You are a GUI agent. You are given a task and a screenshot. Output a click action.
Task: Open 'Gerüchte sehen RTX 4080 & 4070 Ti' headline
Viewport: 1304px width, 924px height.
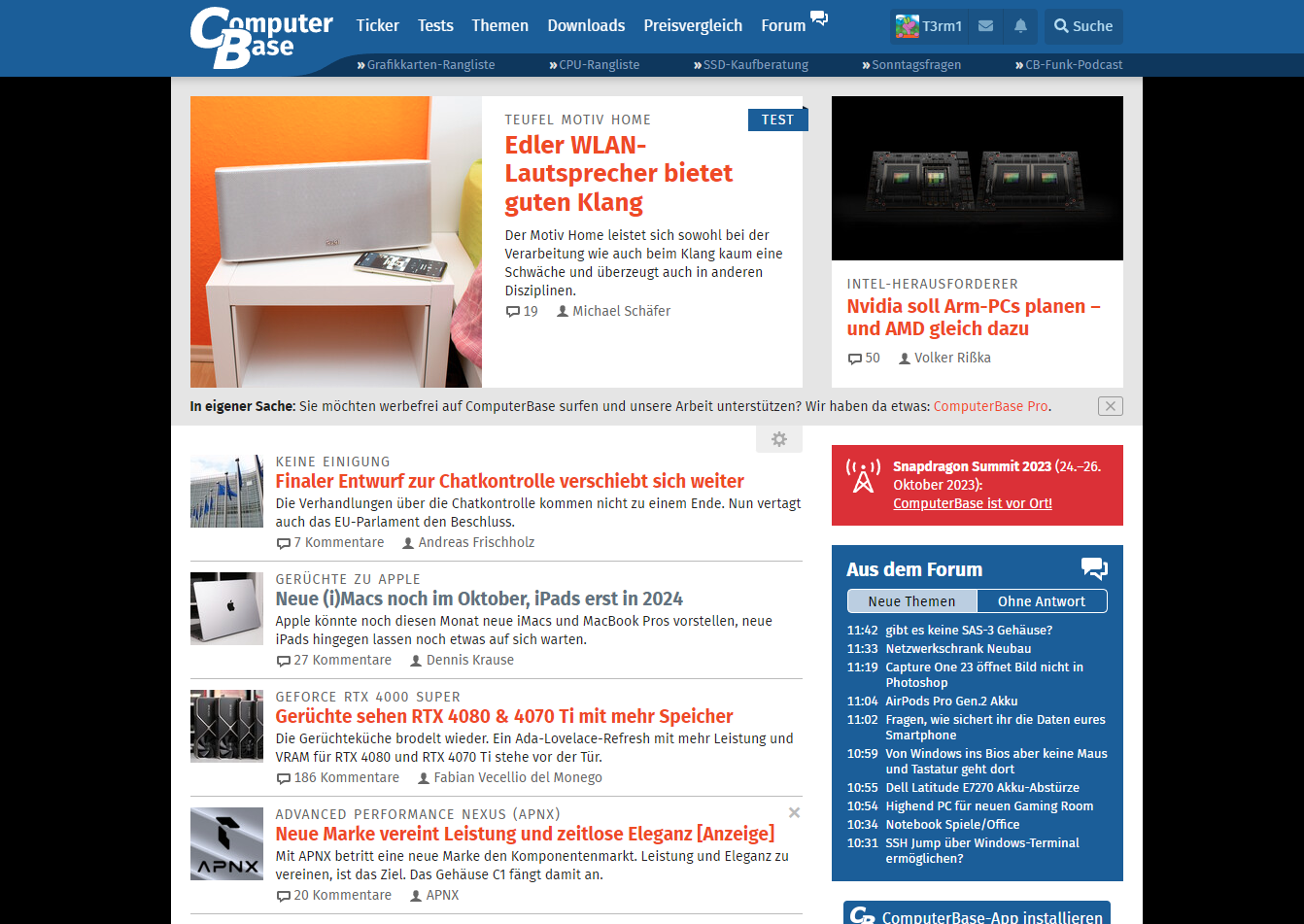point(504,716)
